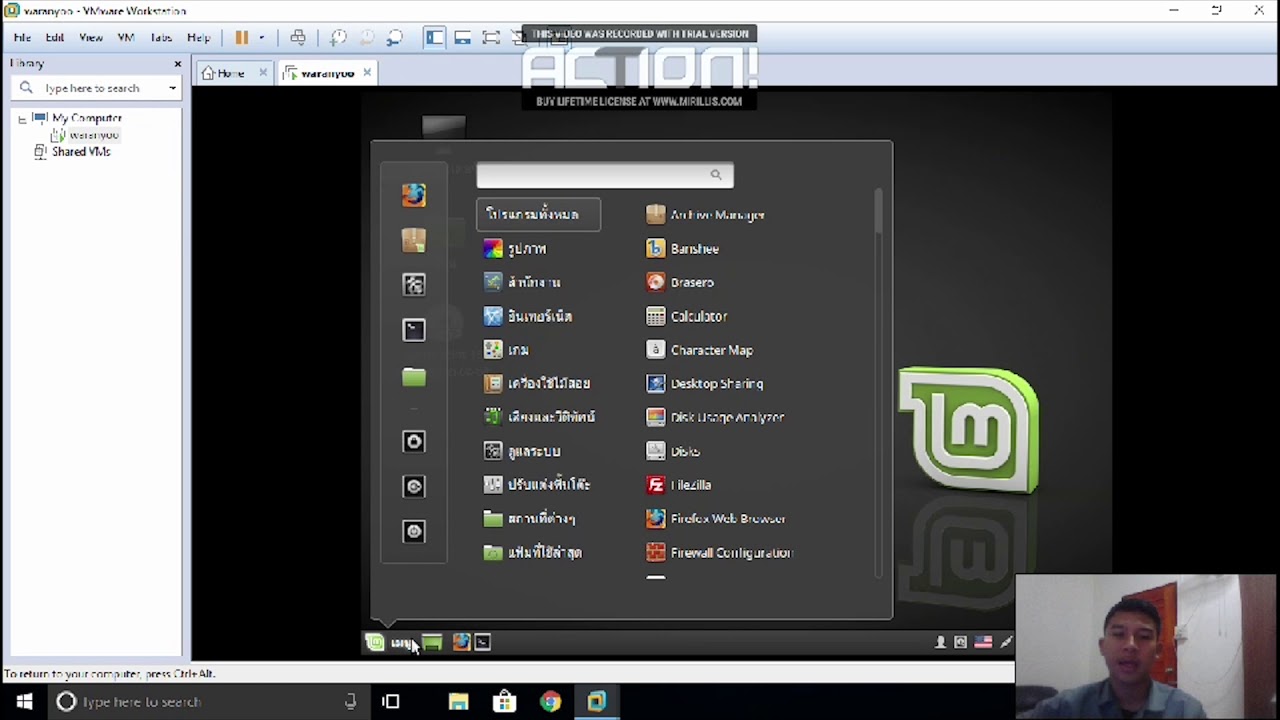This screenshot has width=1280, height=720.
Task: Collapse the My Computer tree node
Action: [x=22, y=119]
